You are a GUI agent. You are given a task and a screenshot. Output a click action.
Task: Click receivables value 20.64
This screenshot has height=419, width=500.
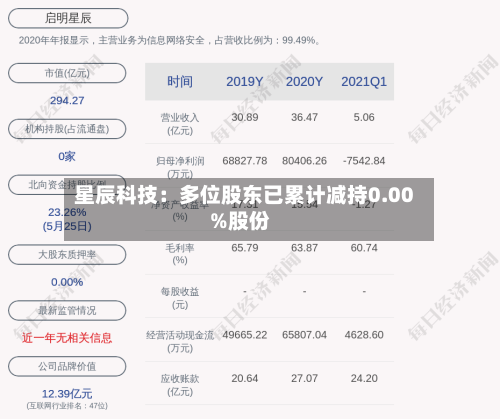[245, 378]
